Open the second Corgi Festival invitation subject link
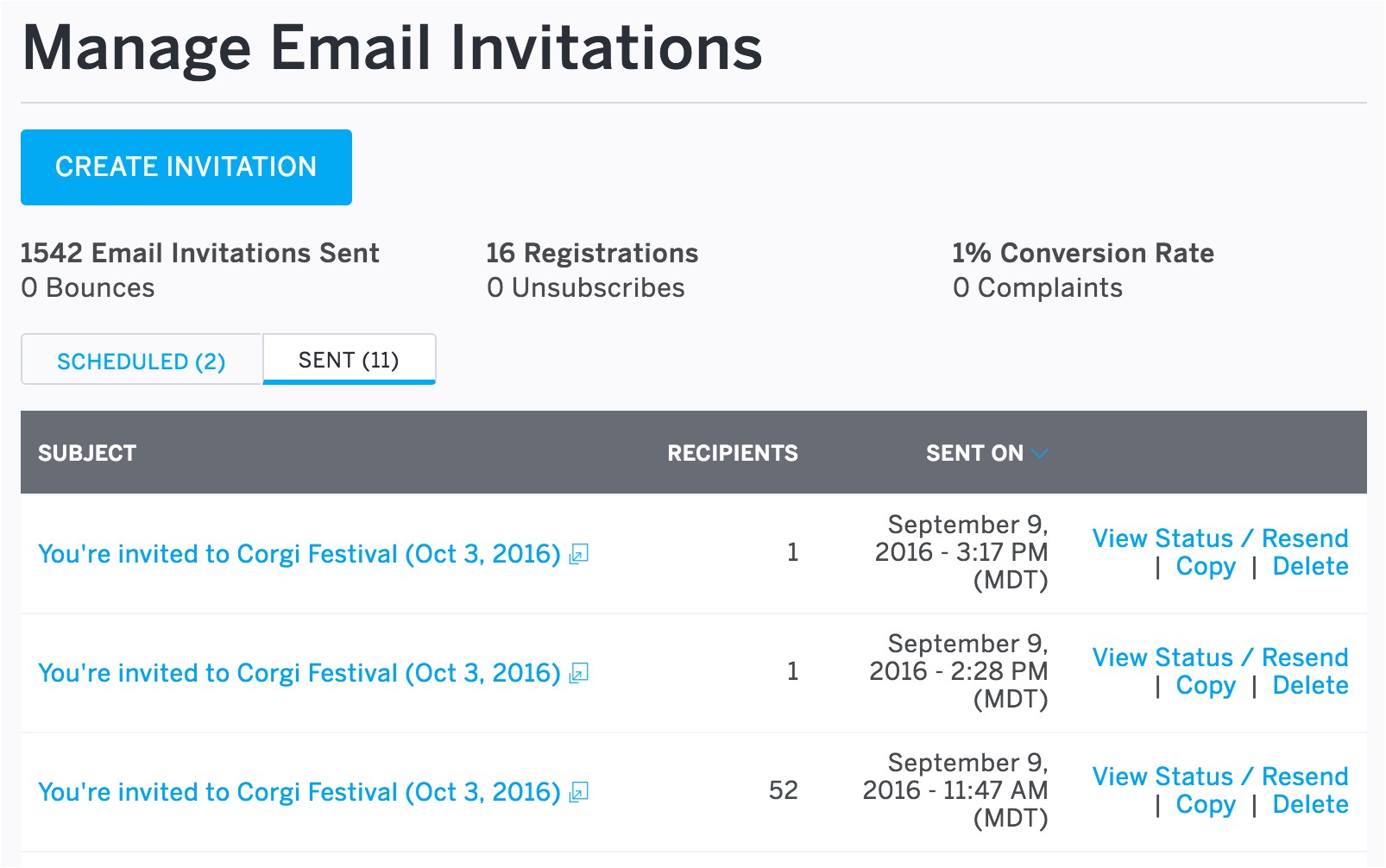Image resolution: width=1386 pixels, height=868 pixels. [299, 673]
